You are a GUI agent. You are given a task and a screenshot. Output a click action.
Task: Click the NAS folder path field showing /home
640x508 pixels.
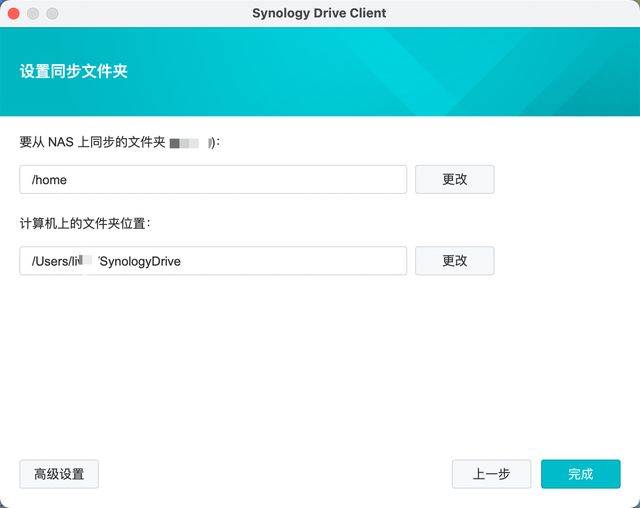213,180
